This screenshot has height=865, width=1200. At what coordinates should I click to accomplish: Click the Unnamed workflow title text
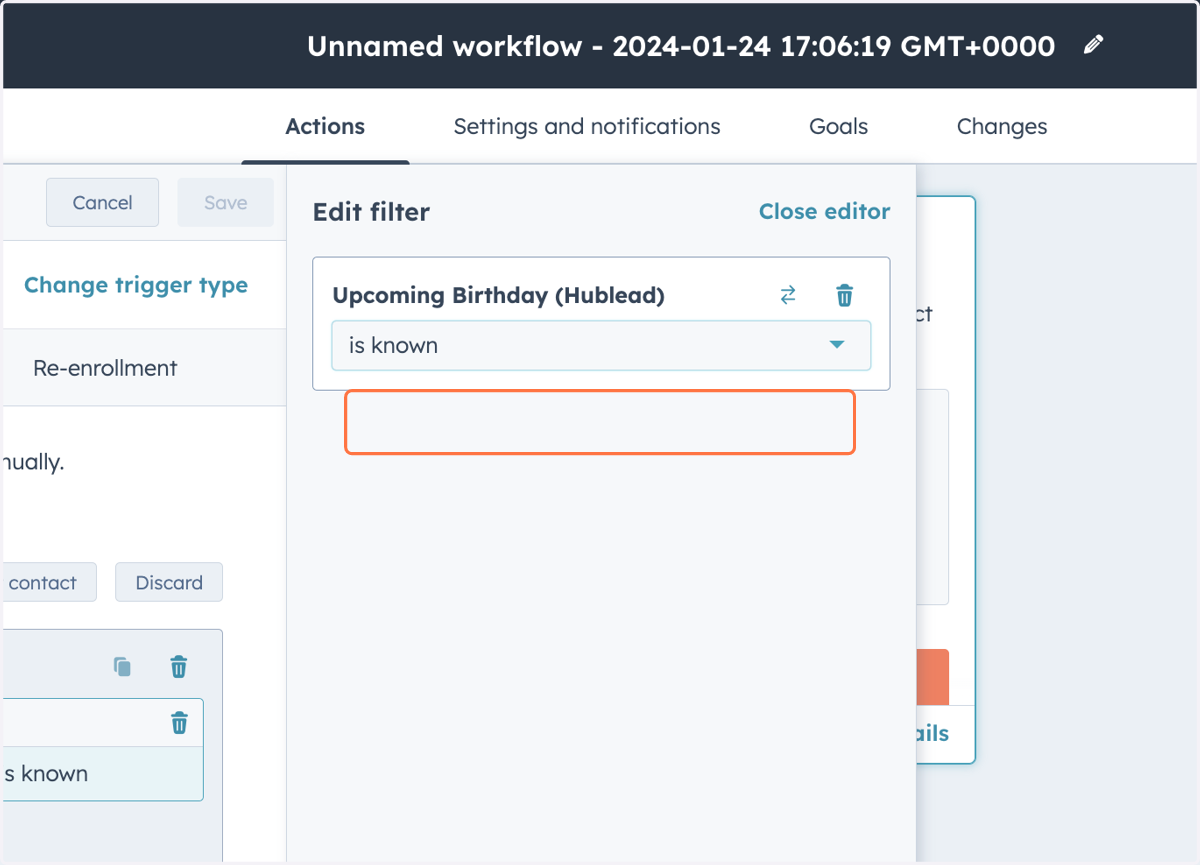pos(680,46)
